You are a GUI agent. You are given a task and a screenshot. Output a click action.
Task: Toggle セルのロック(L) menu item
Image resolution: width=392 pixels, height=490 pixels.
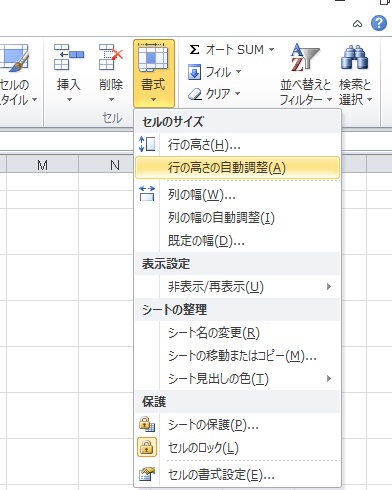[237, 447]
